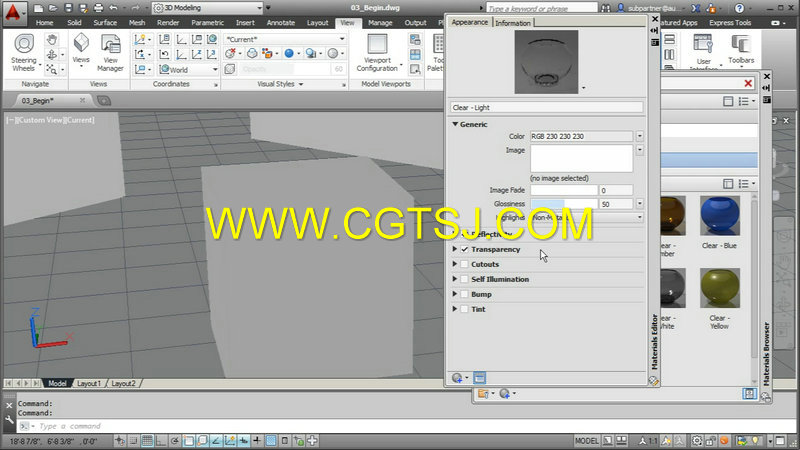Image resolution: width=800 pixels, height=450 pixels.
Task: Select the Orbit tool in Navigate panel
Action: point(52,54)
